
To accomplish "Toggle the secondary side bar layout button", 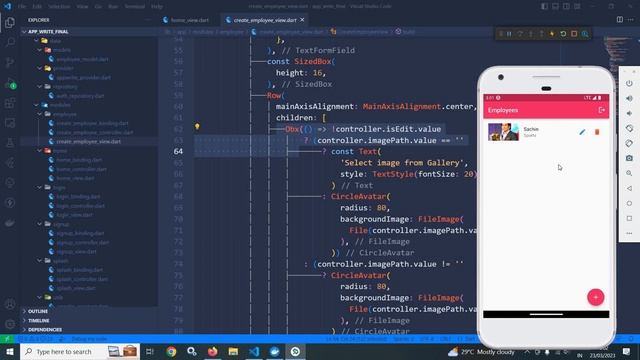I will (x=567, y=6).
